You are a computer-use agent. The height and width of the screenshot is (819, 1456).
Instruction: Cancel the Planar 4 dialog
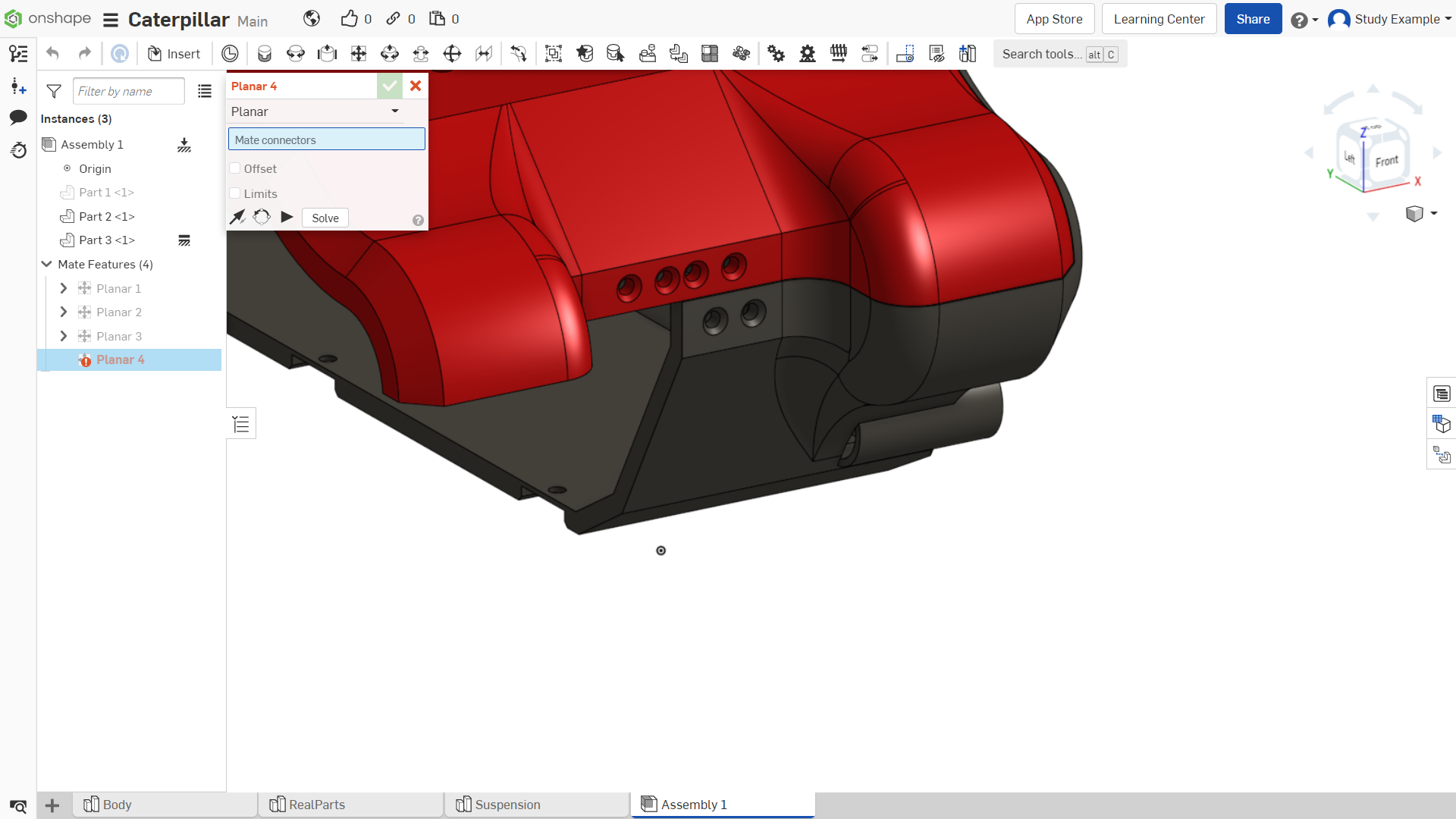pos(416,86)
